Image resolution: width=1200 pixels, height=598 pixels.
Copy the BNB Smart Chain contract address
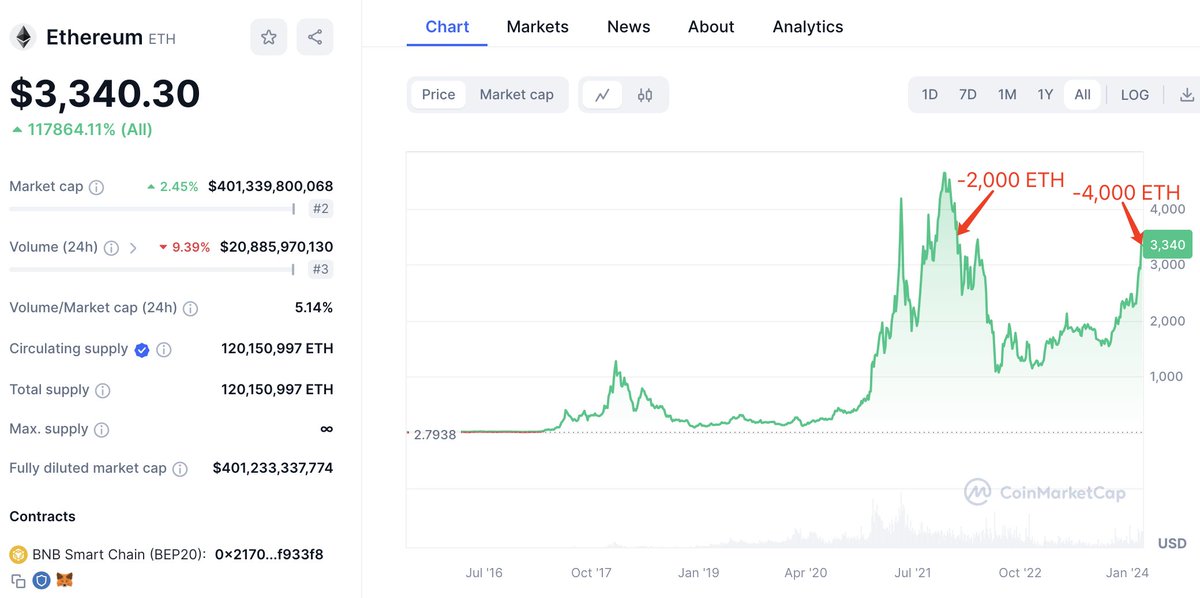click(18, 580)
